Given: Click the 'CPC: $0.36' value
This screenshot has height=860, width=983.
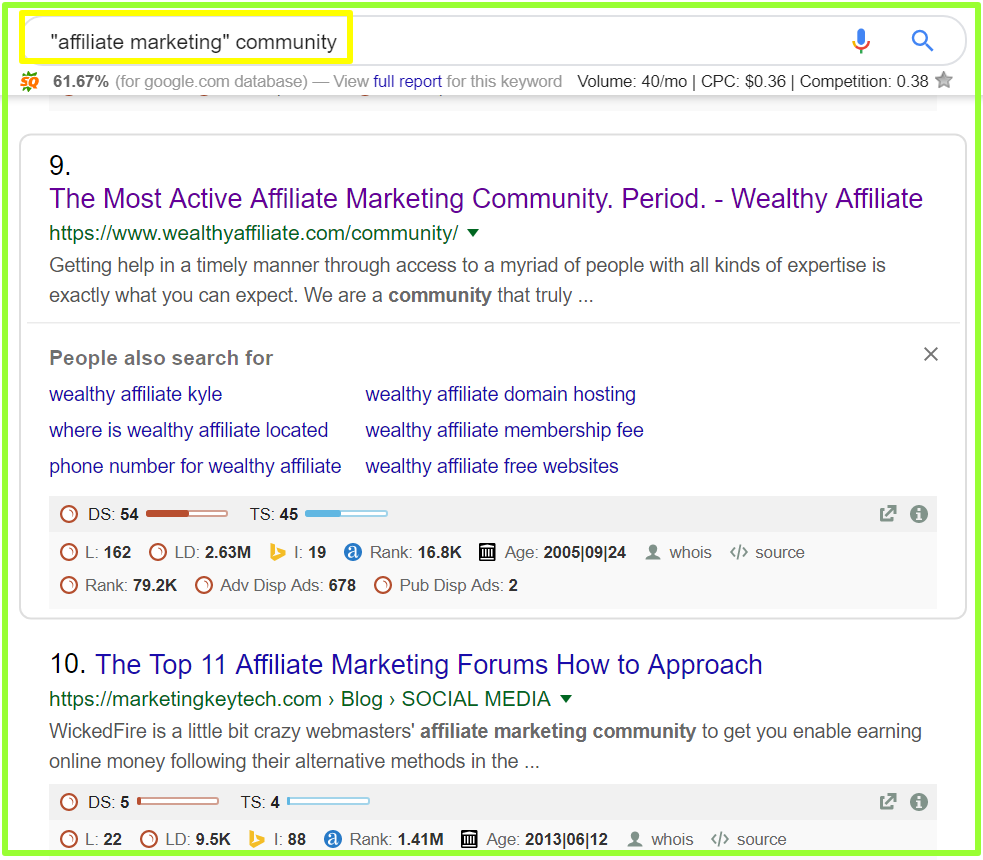Looking at the screenshot, I should 743,81.
